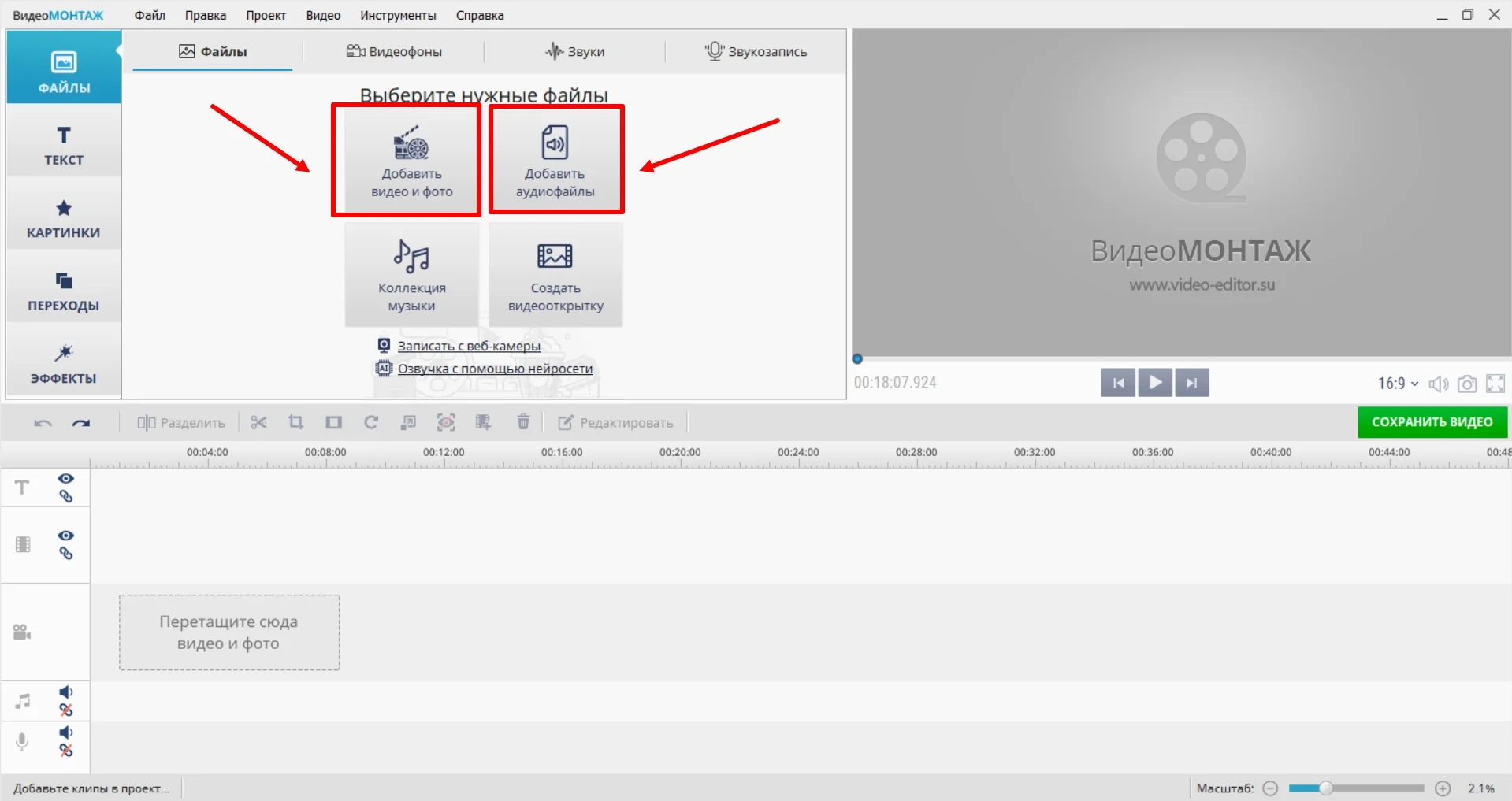1512x801 pixels.
Task: Switch to the Звукозапись tab
Action: click(756, 51)
